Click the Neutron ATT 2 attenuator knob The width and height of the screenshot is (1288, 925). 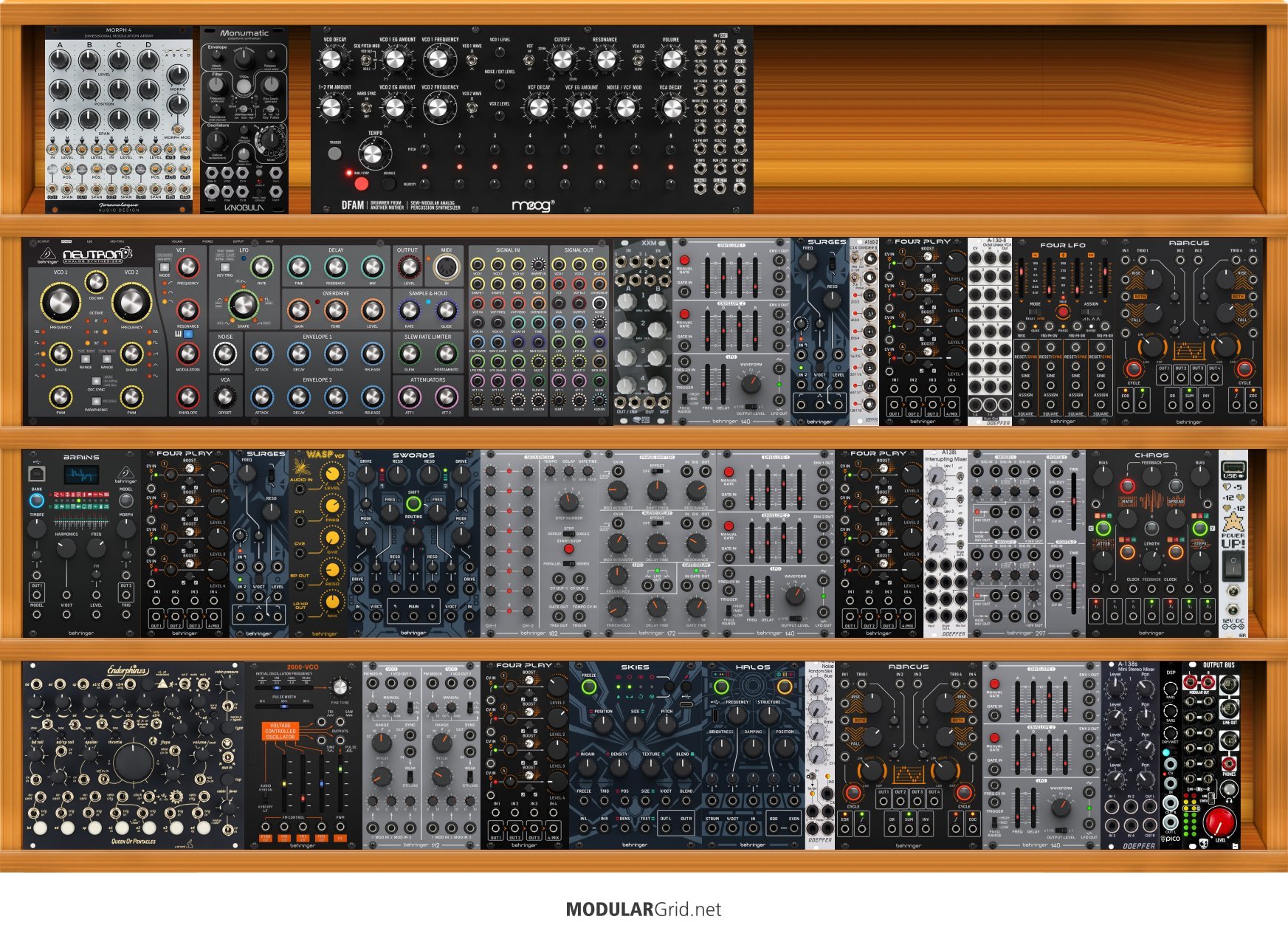pos(446,397)
